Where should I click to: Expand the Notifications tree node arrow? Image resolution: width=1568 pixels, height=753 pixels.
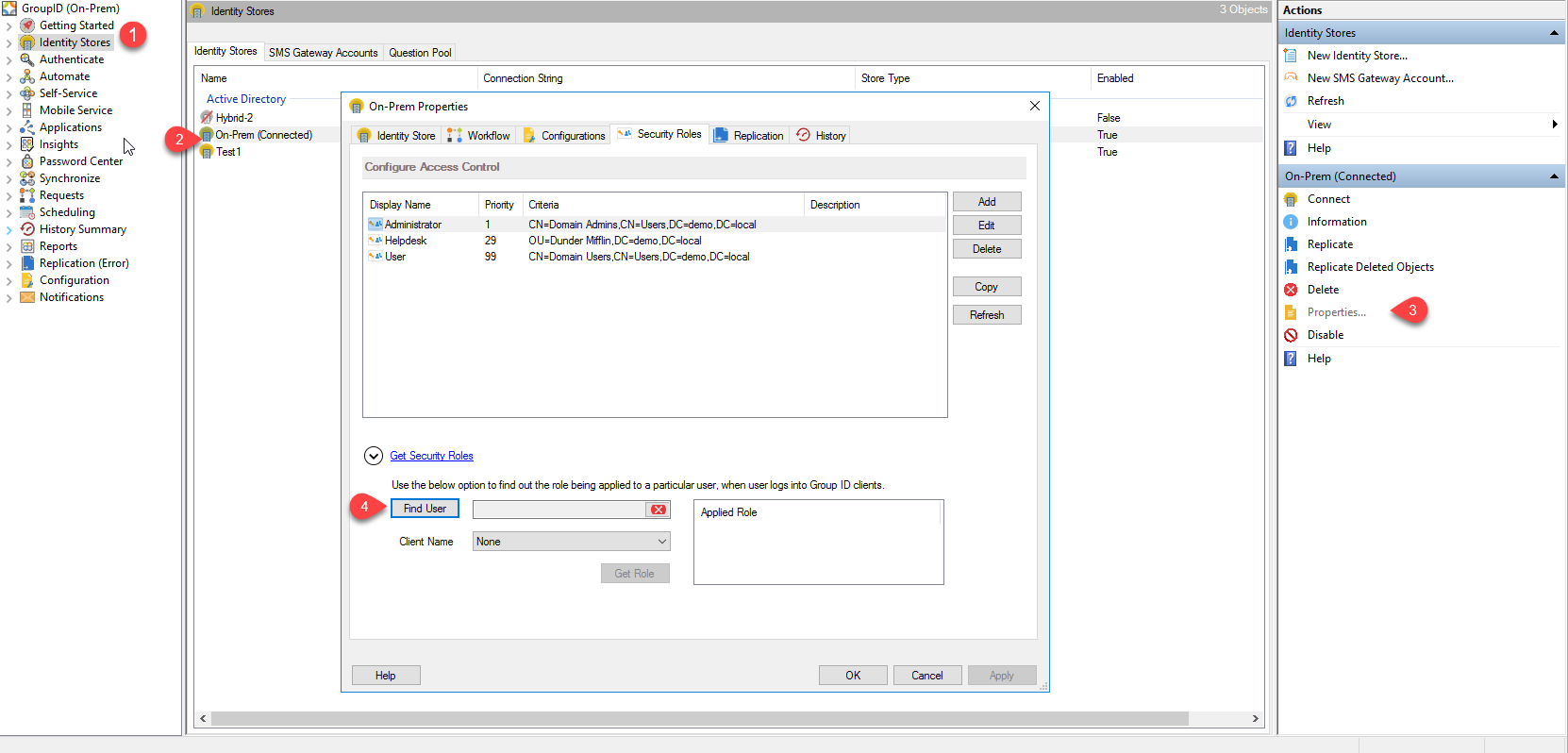pyautogui.click(x=8, y=297)
